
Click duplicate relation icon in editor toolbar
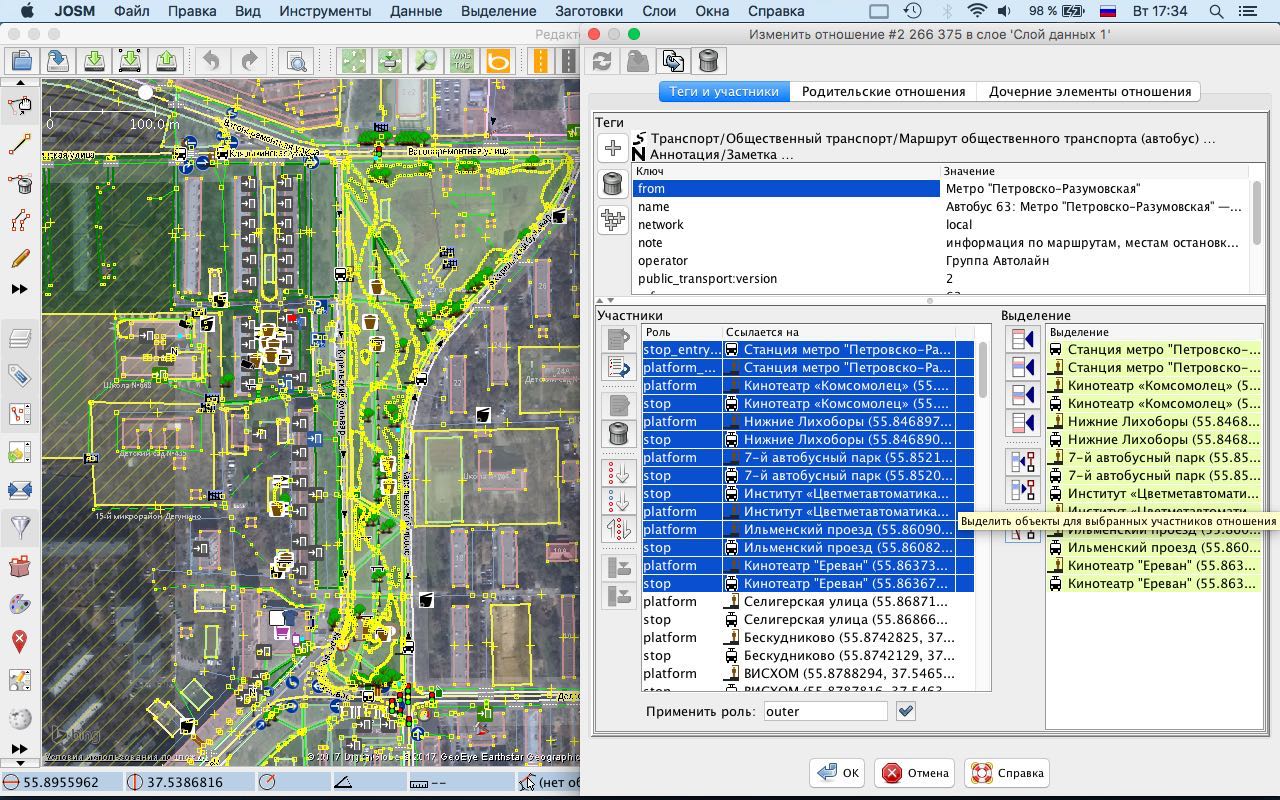coord(673,61)
